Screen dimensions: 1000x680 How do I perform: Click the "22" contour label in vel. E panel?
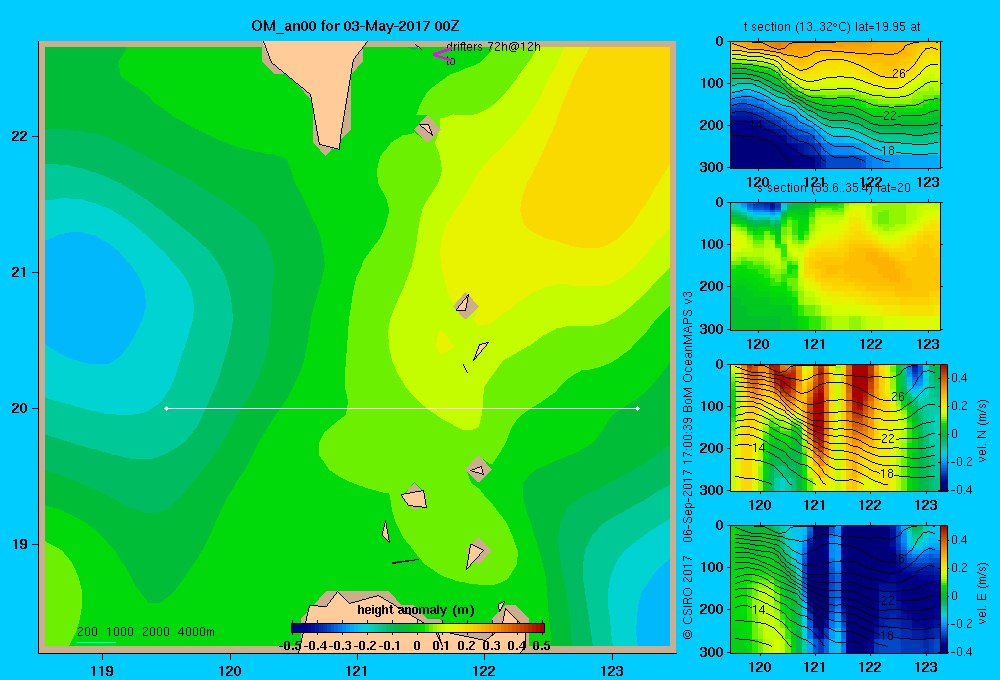point(888,600)
